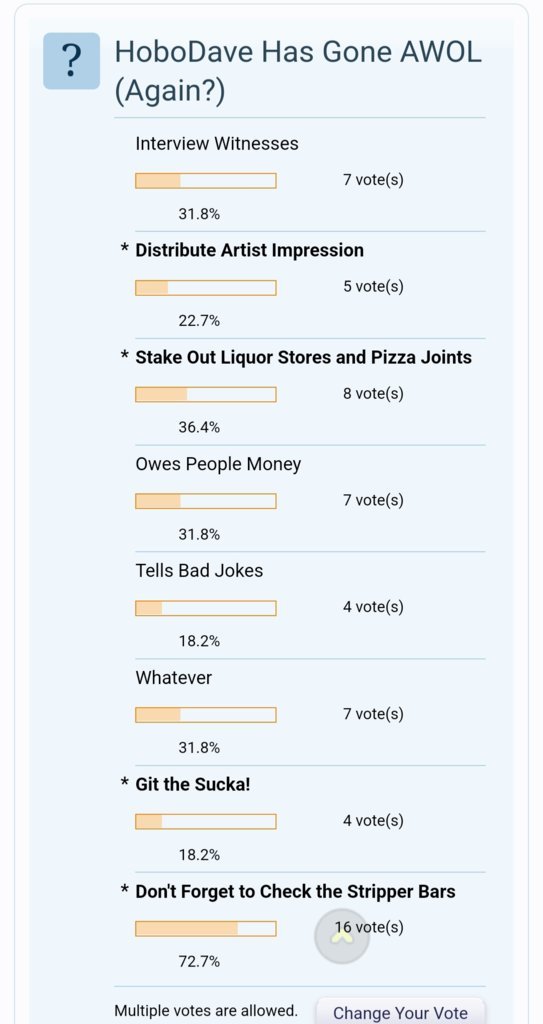
Task: Click Stake Out Liquor Stores and Pizza Joints
Action: [x=303, y=357]
